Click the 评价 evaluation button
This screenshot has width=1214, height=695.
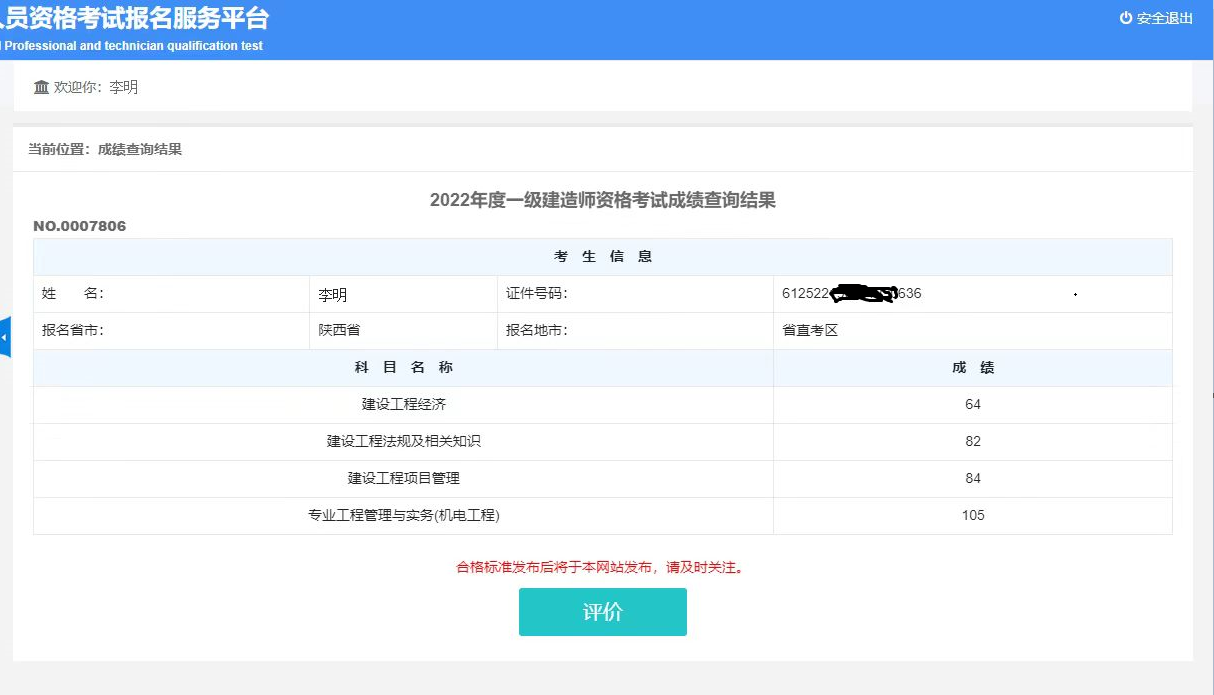[x=602, y=611]
